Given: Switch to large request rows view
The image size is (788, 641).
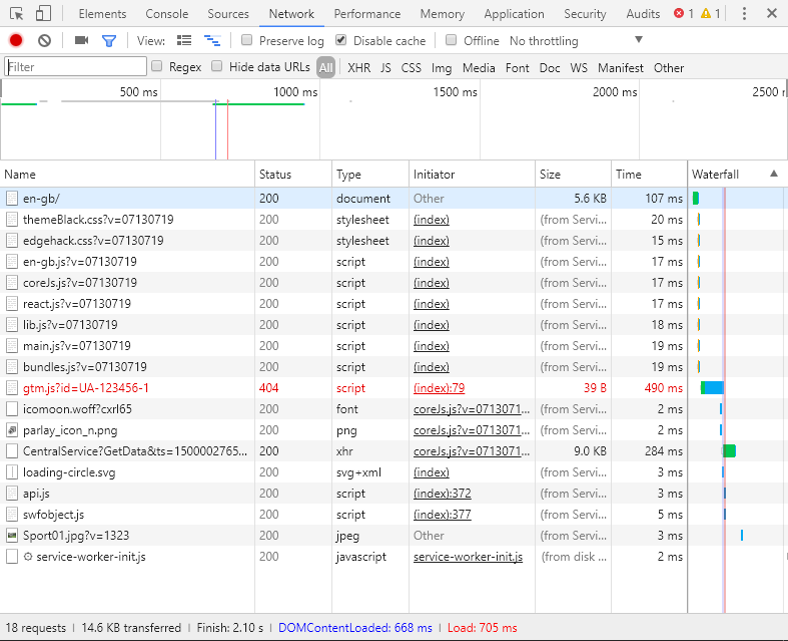Looking at the screenshot, I should [x=184, y=41].
